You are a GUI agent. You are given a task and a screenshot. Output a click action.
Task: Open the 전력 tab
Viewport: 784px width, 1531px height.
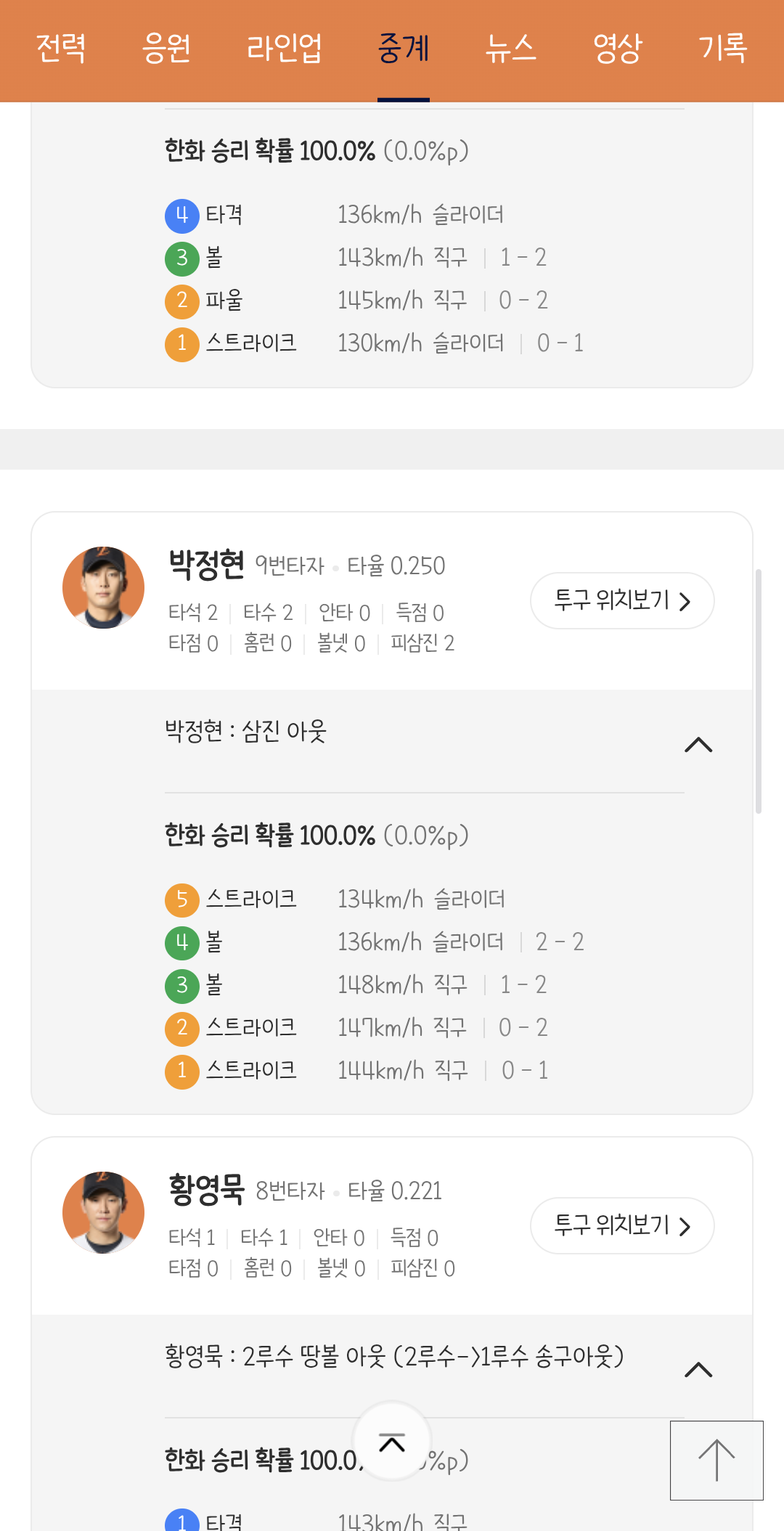tap(61, 48)
